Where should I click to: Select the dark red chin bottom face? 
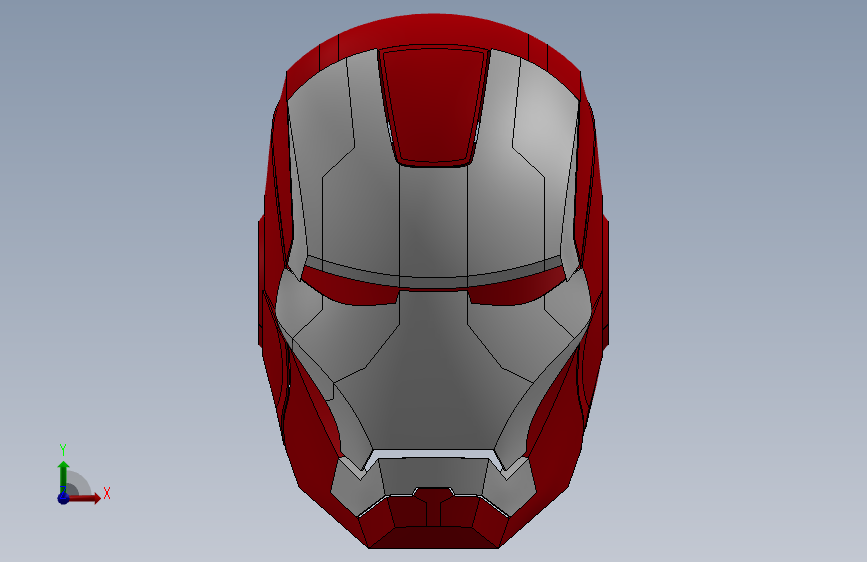434,538
